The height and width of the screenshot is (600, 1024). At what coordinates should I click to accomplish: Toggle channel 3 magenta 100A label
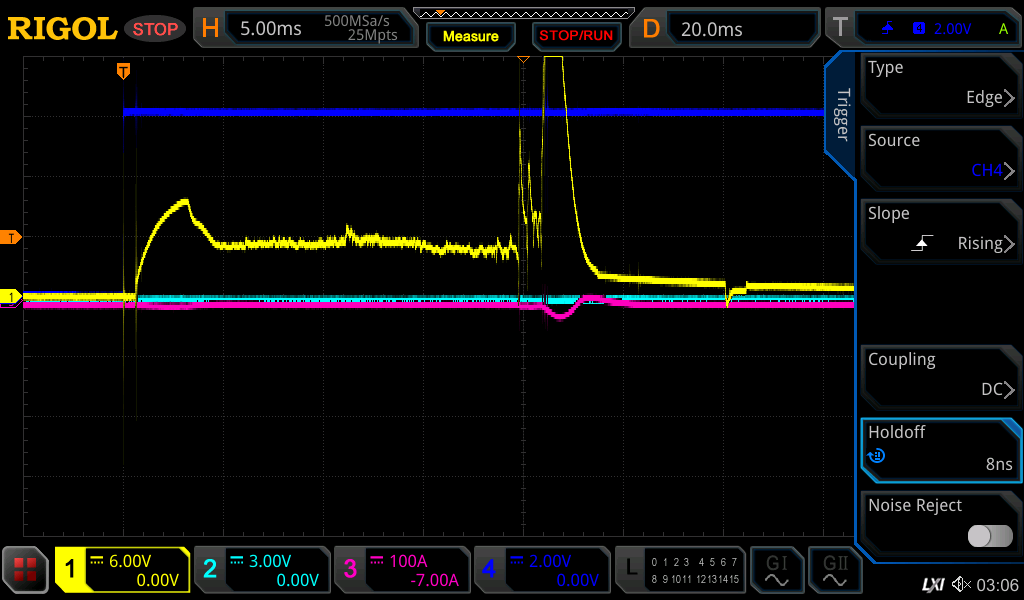pos(400,570)
